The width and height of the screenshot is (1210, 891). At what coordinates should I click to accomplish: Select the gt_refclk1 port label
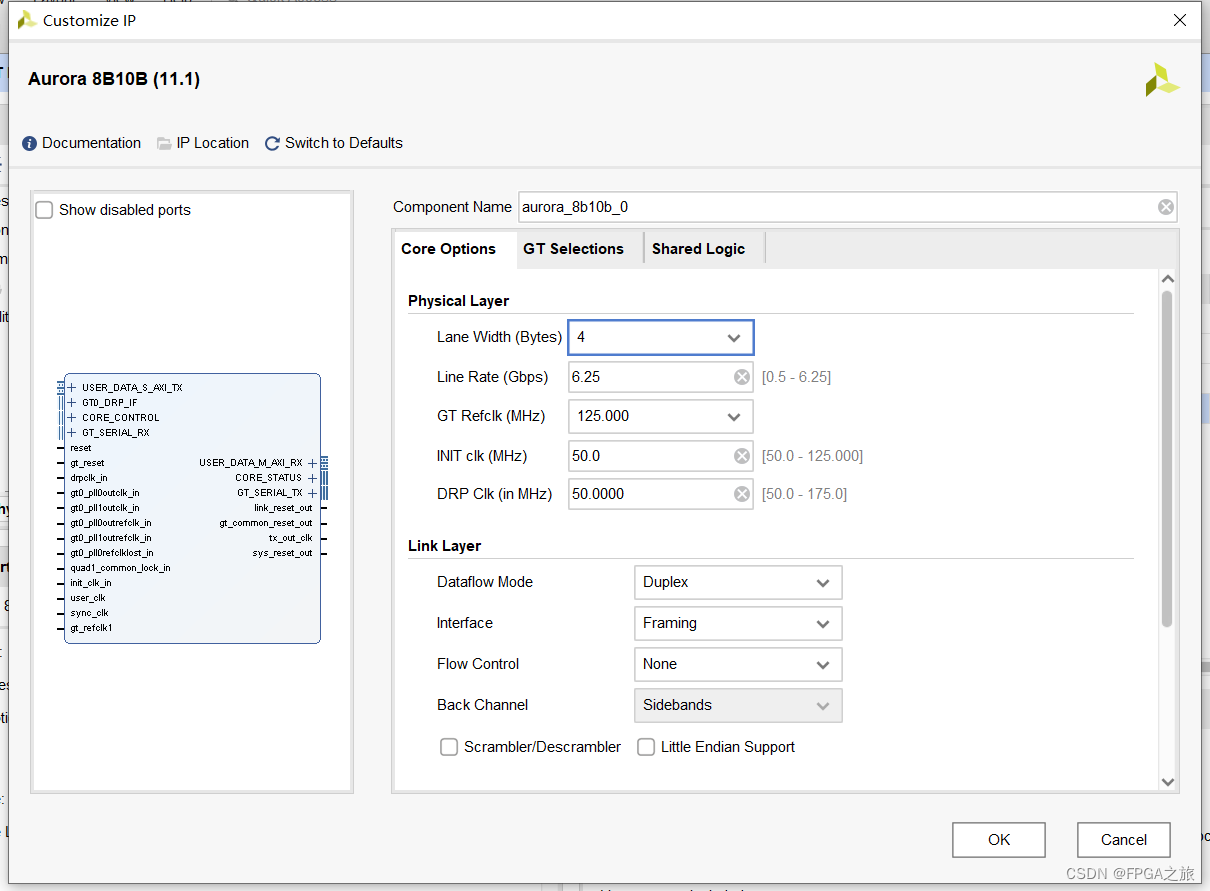[x=91, y=628]
